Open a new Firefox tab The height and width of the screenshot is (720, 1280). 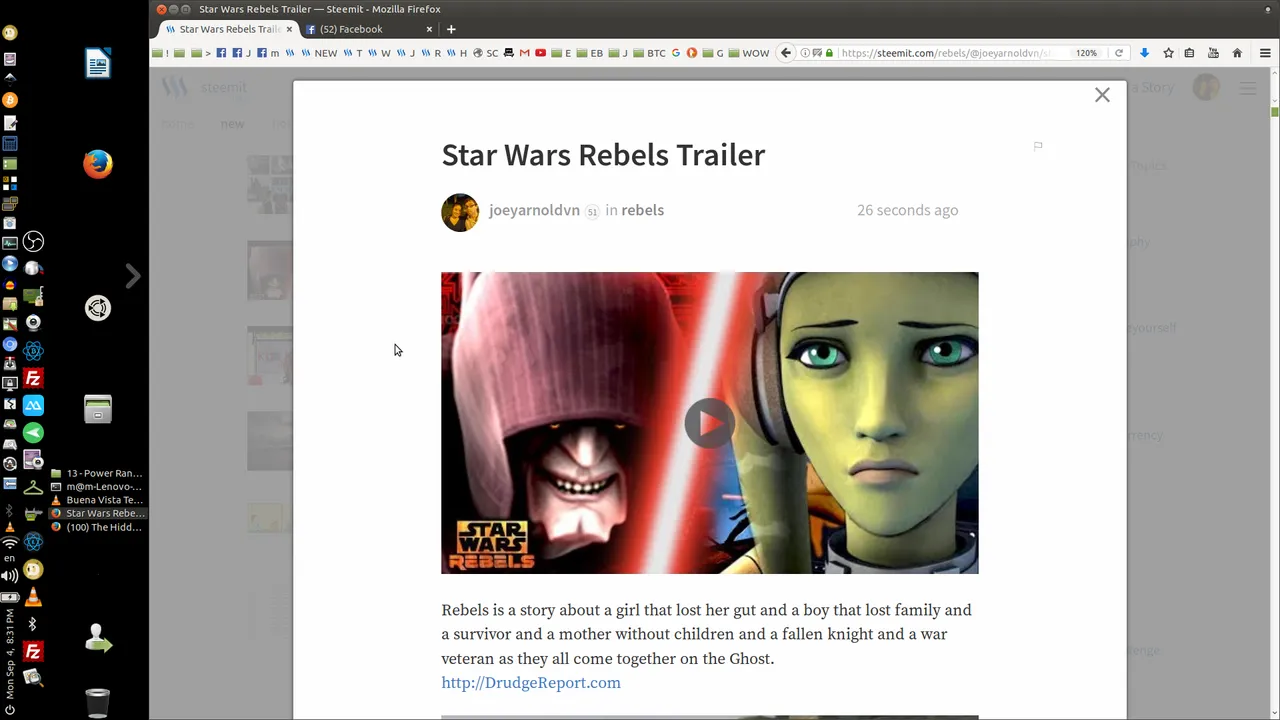click(x=451, y=29)
